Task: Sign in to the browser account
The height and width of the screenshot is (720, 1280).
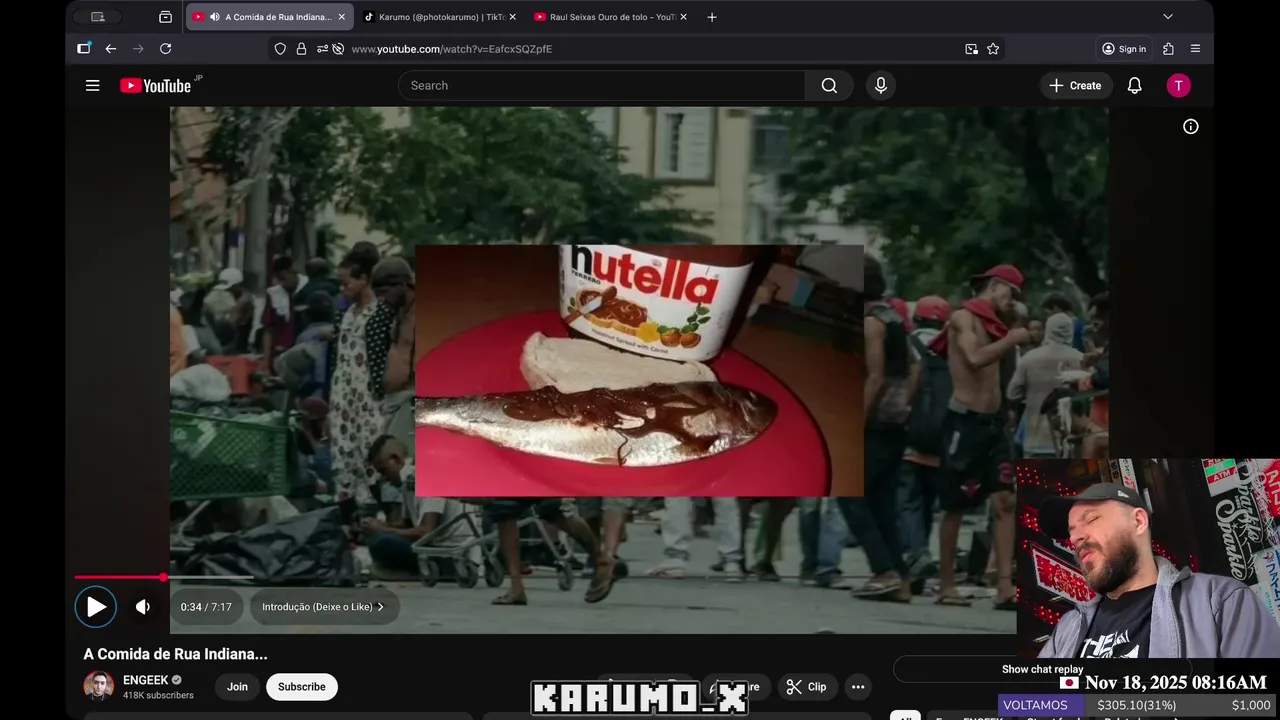Action: (x=1124, y=49)
